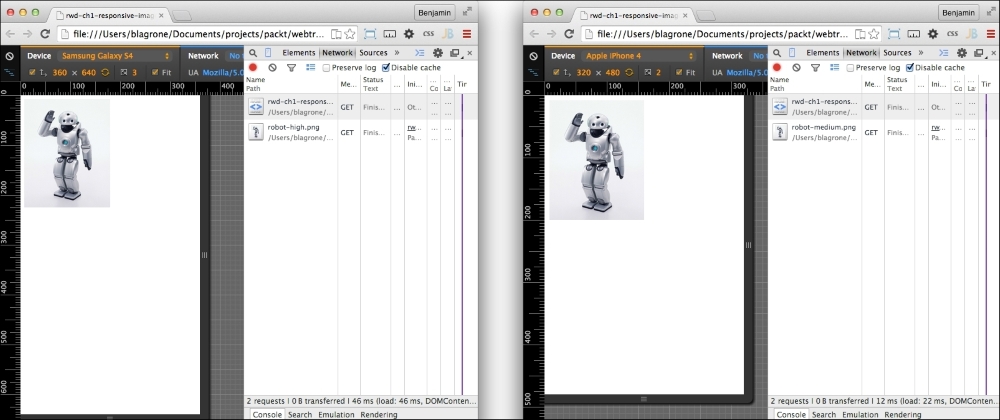The height and width of the screenshot is (420, 1000).
Task: Select the robot-high.png request row
Action: (354, 132)
